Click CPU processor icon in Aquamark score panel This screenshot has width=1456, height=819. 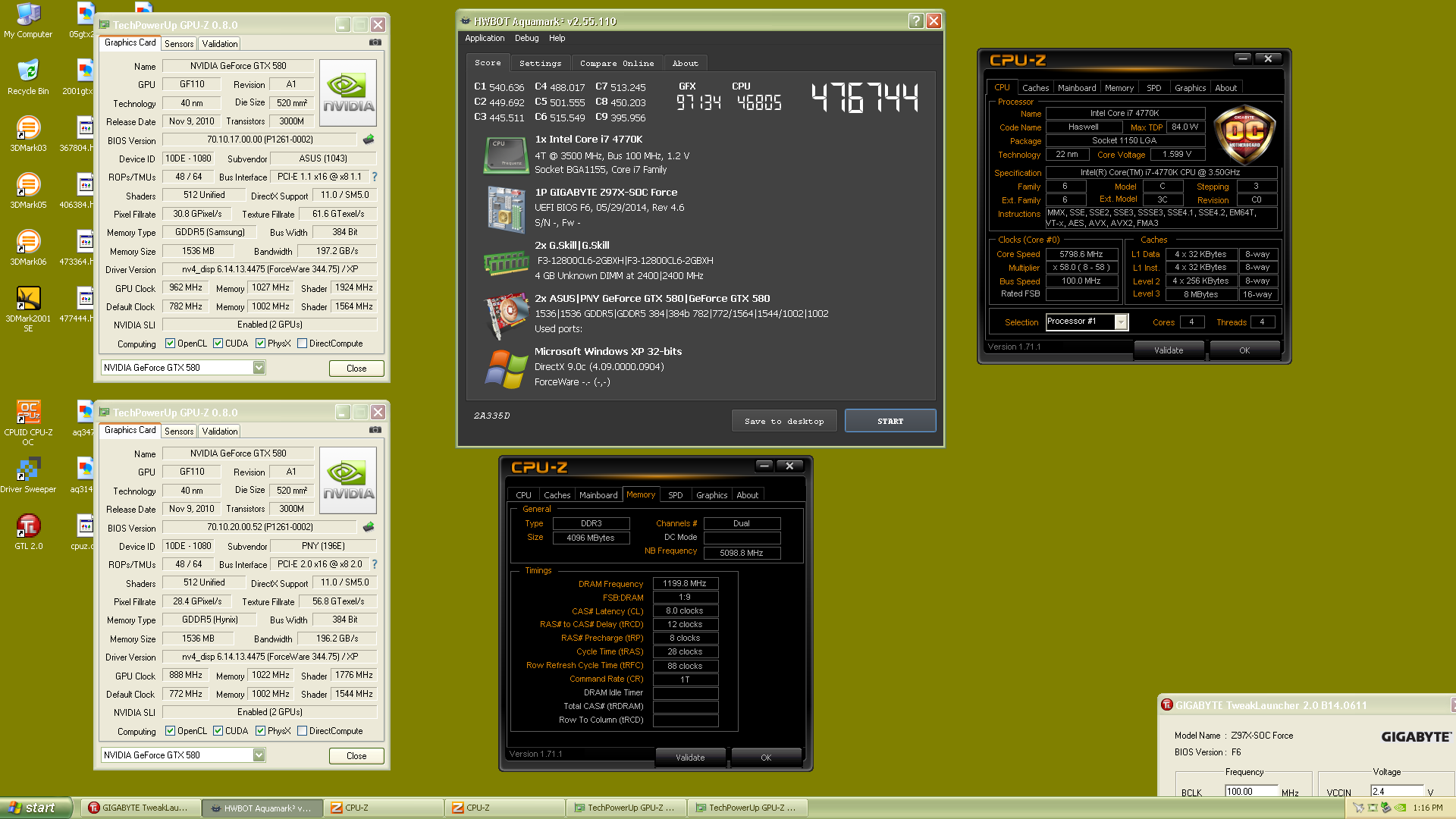(x=505, y=155)
